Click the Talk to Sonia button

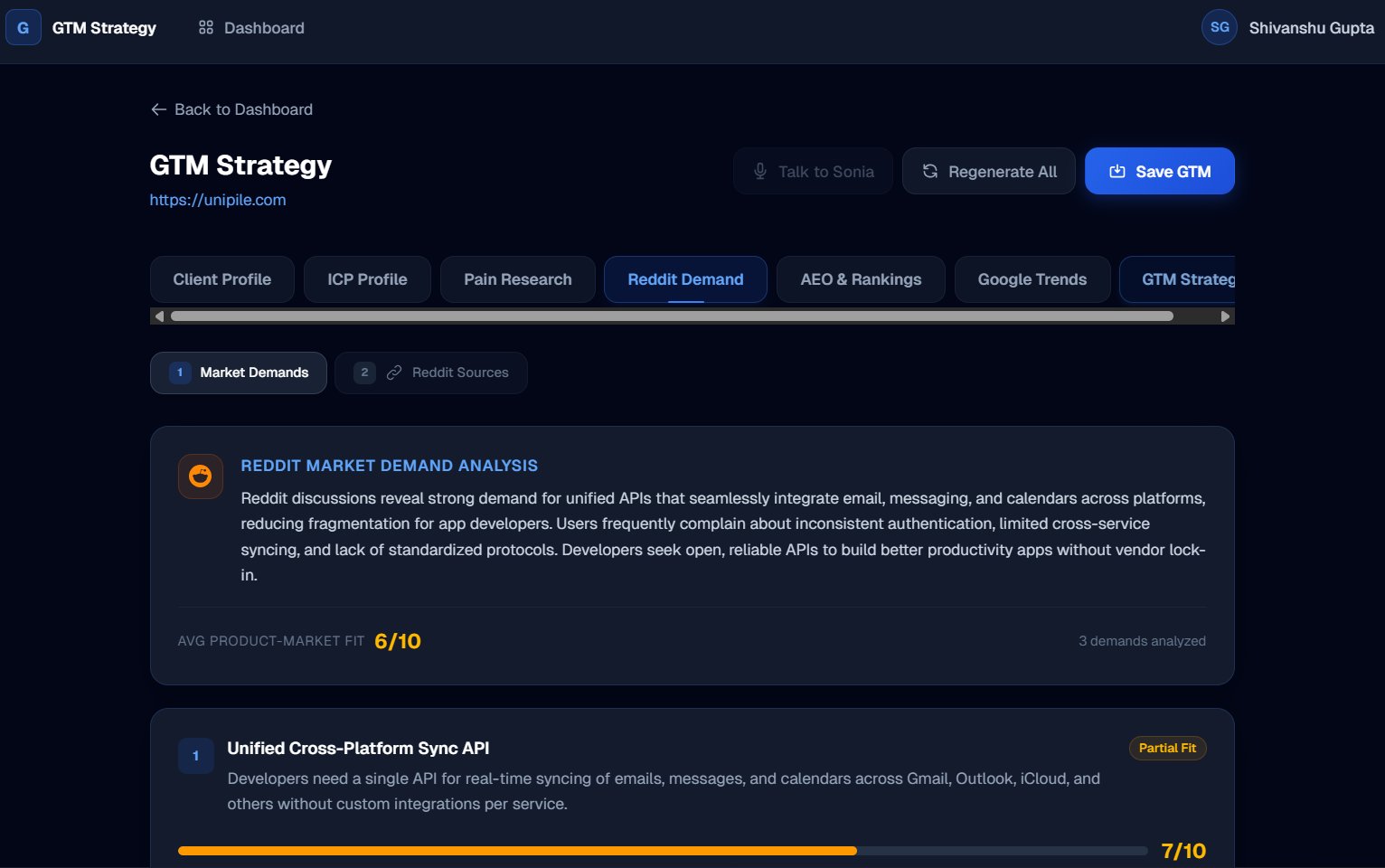tap(813, 171)
